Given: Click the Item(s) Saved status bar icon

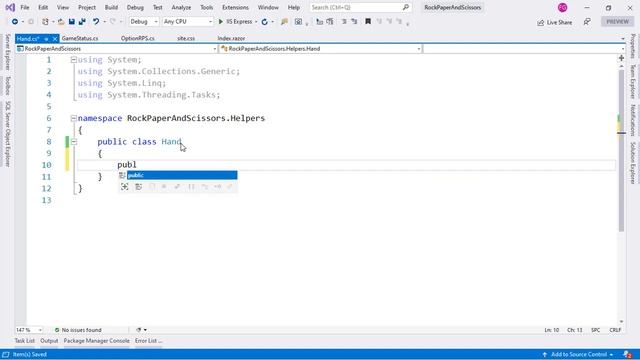Looking at the screenshot, I should pyautogui.click(x=6, y=354).
